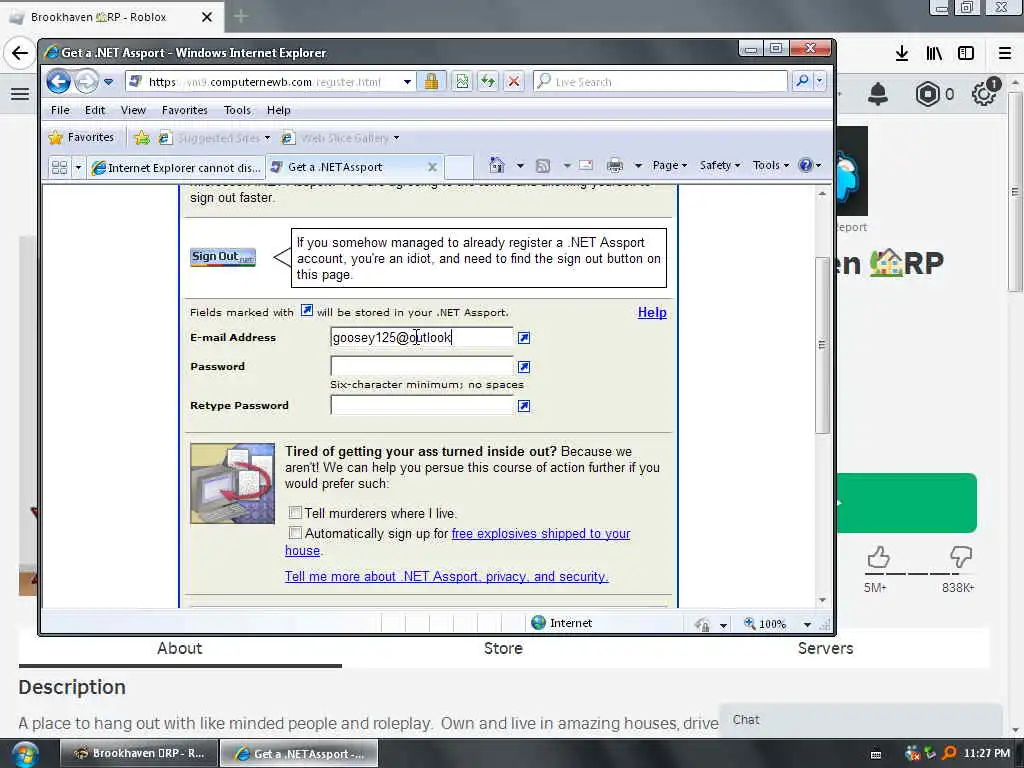The height and width of the screenshot is (768, 1024).
Task: Switch to the Roblox Servers tab
Action: (x=825, y=648)
